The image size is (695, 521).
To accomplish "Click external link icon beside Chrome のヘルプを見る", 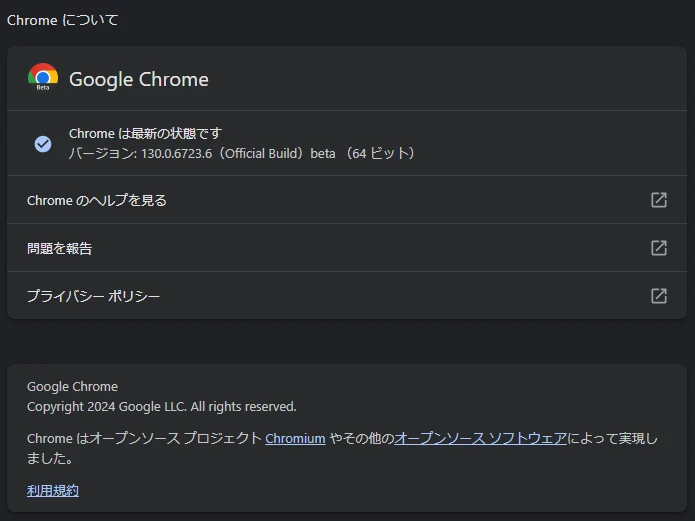I will click(x=659, y=200).
